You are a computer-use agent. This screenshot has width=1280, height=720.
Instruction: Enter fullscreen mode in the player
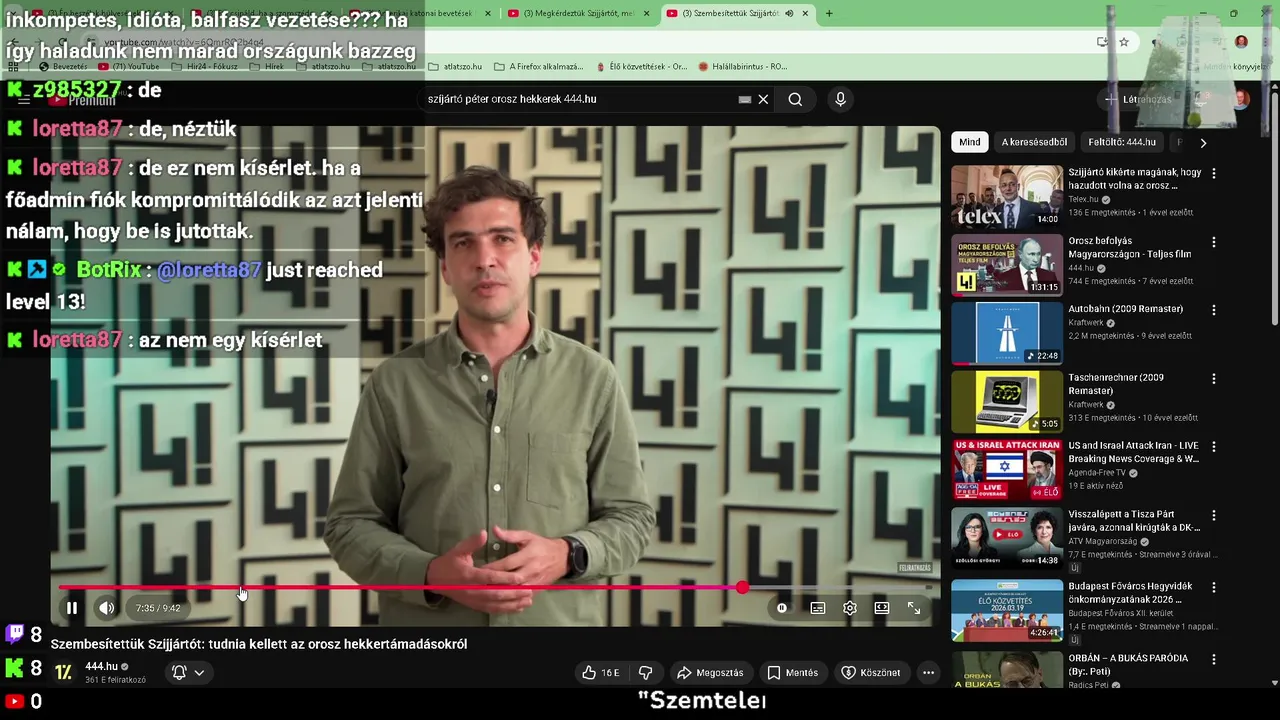(913, 608)
